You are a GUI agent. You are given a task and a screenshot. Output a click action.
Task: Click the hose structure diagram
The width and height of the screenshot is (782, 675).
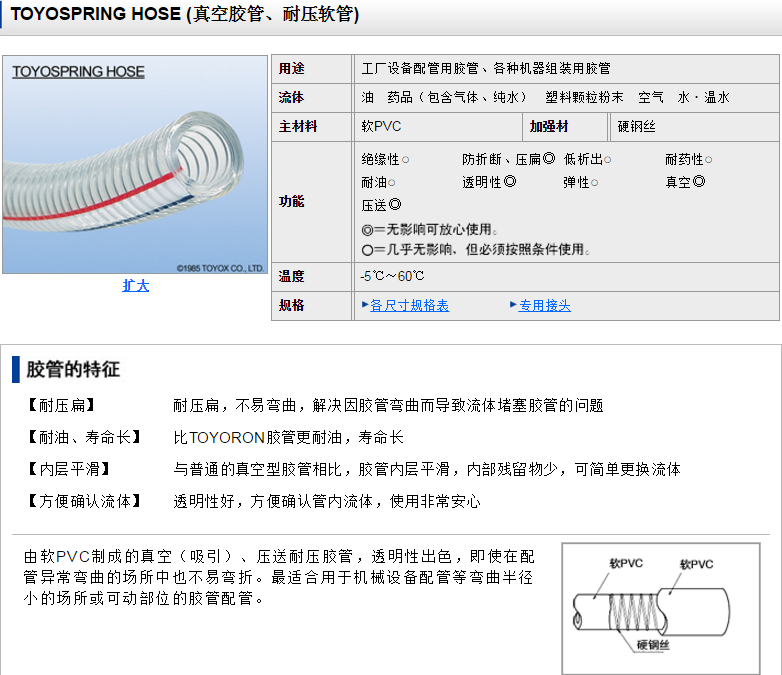point(661,609)
